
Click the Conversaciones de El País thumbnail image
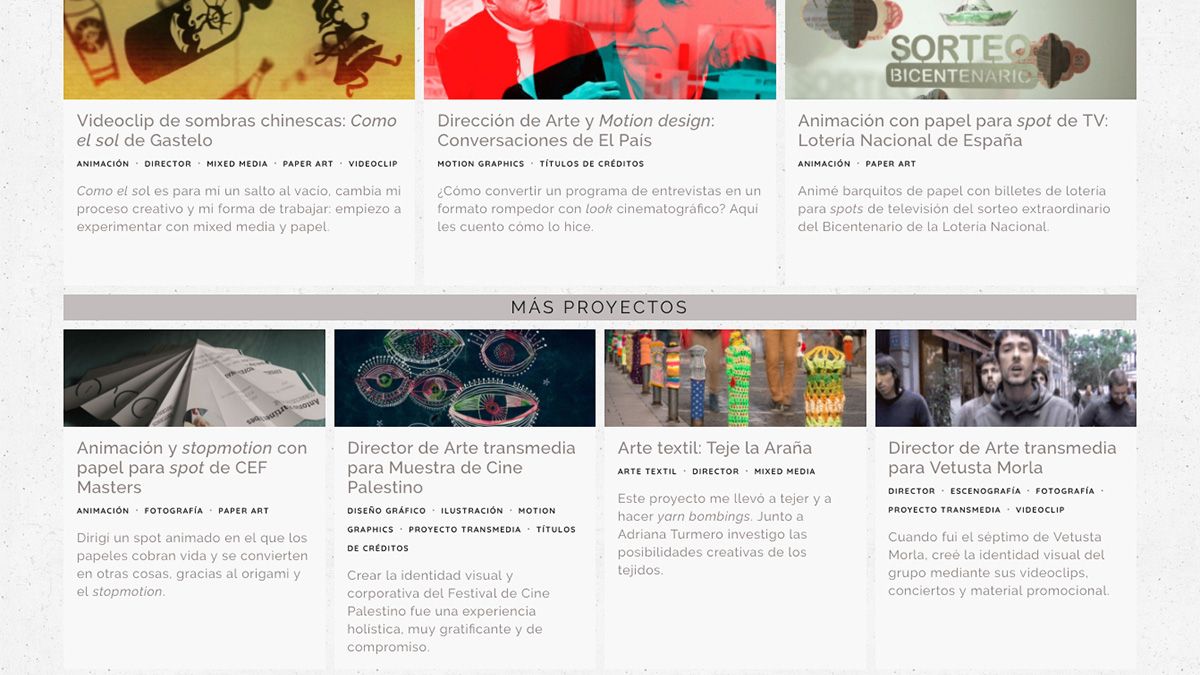[x=599, y=49]
